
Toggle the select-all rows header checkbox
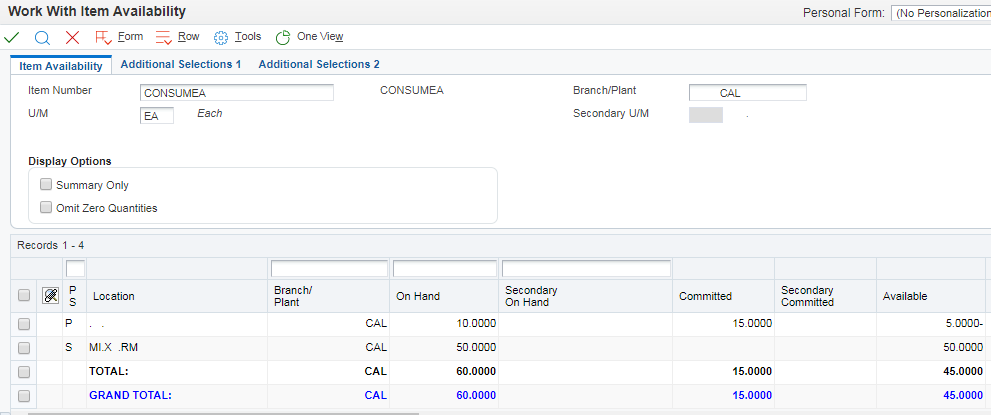tap(24, 296)
